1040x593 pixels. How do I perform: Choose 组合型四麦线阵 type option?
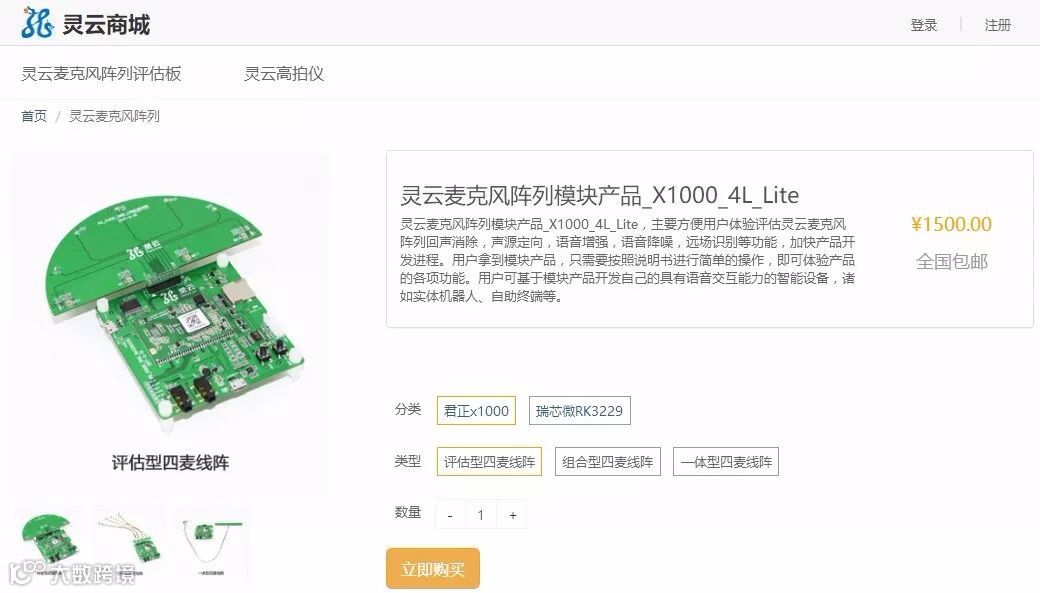point(608,462)
